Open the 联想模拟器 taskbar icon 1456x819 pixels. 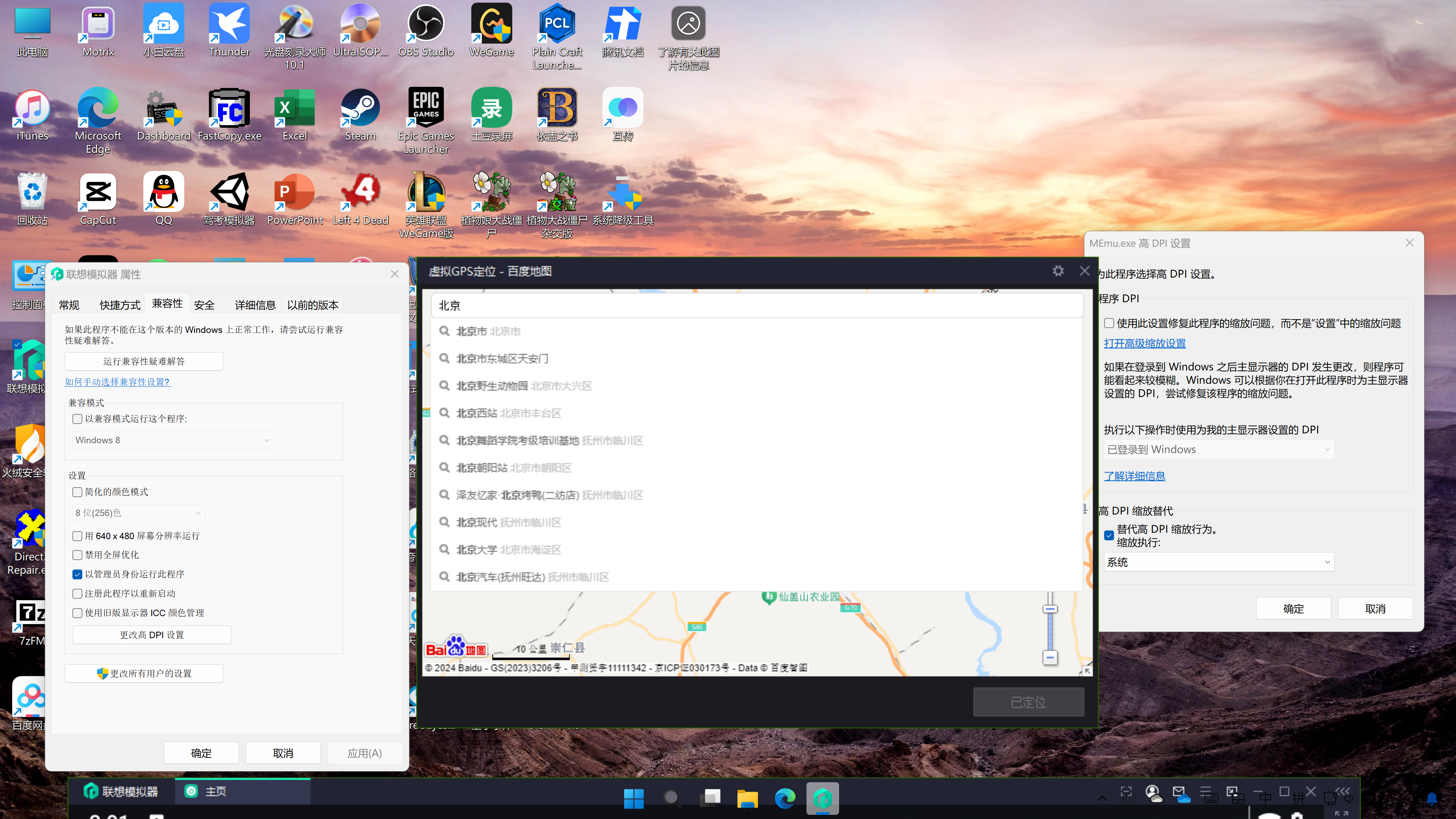[822, 798]
